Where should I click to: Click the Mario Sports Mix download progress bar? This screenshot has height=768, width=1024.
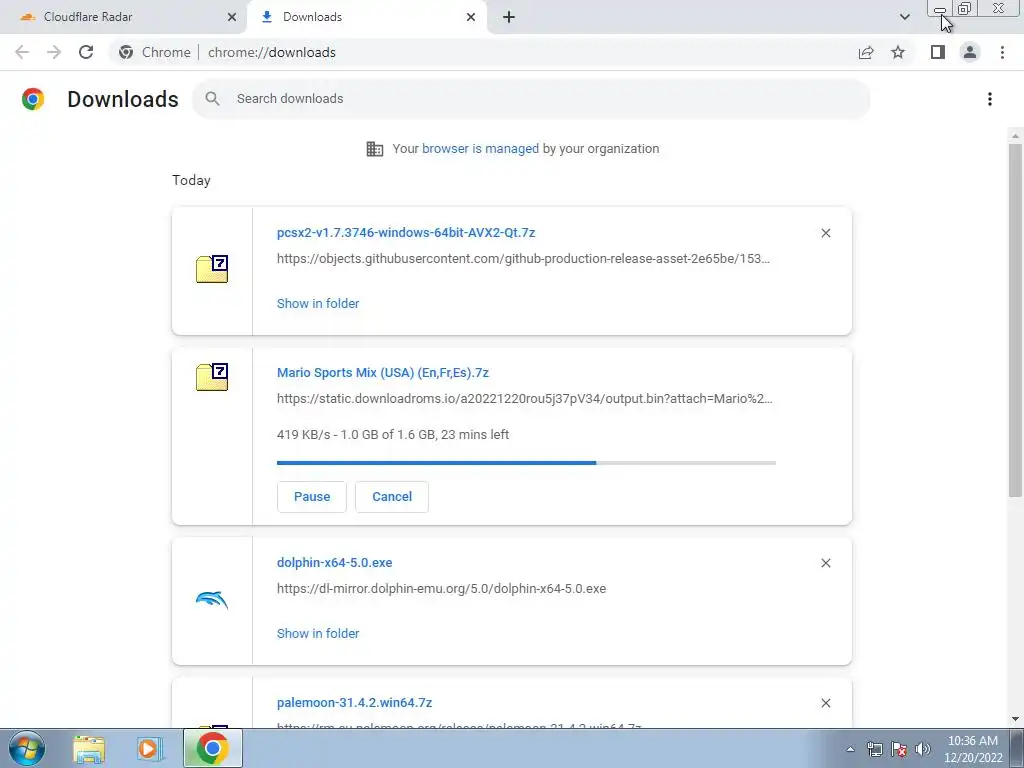(x=526, y=463)
